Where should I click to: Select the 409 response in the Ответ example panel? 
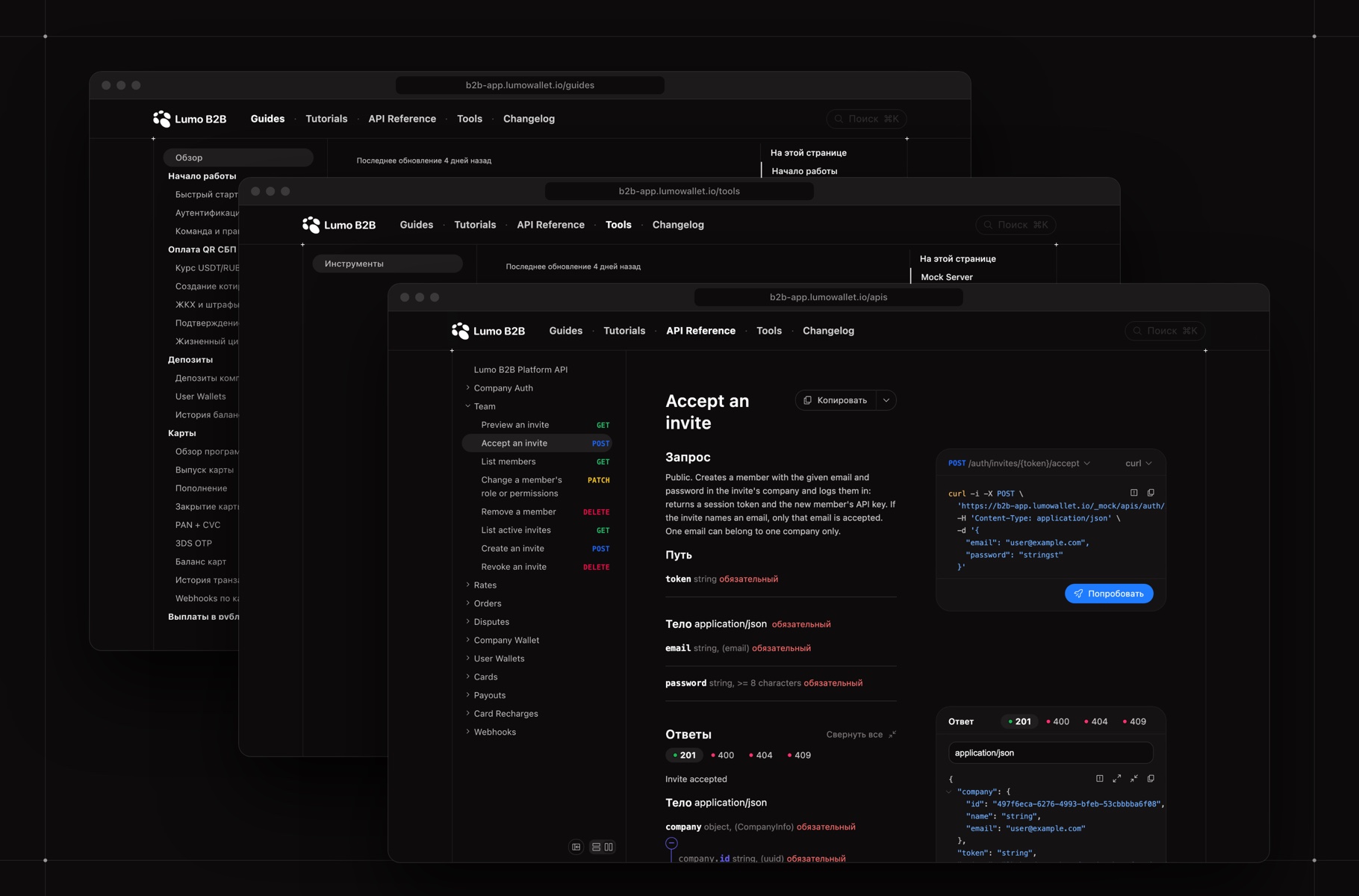1133,722
